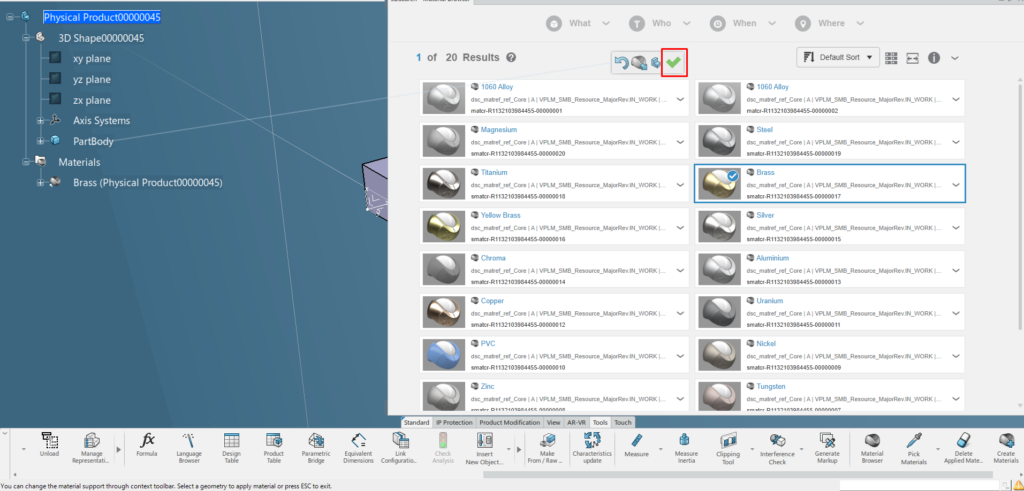Open the Product Table tool
The width and height of the screenshot is (1024, 491).
(274, 447)
